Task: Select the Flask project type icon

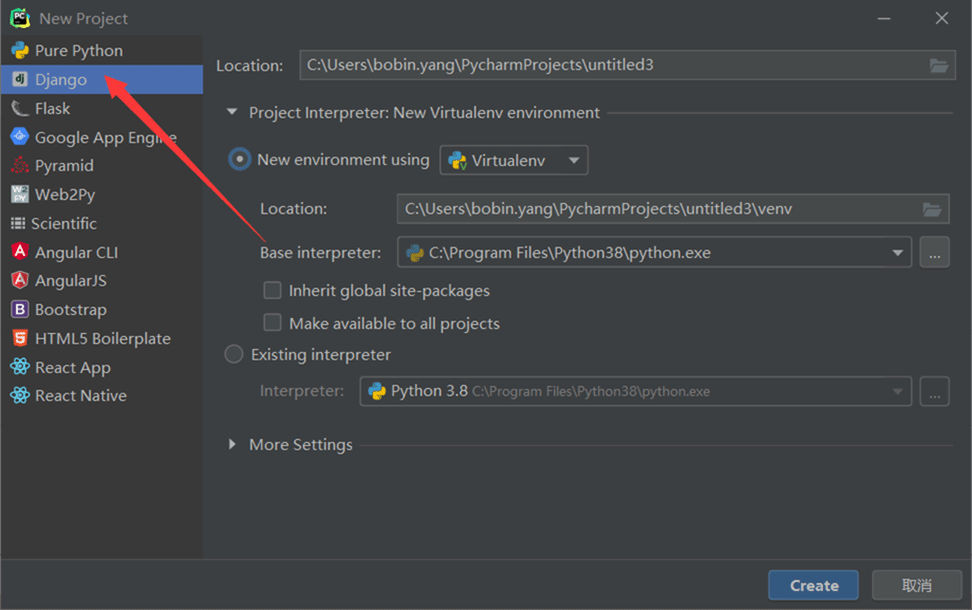Action: pyautogui.click(x=20, y=109)
